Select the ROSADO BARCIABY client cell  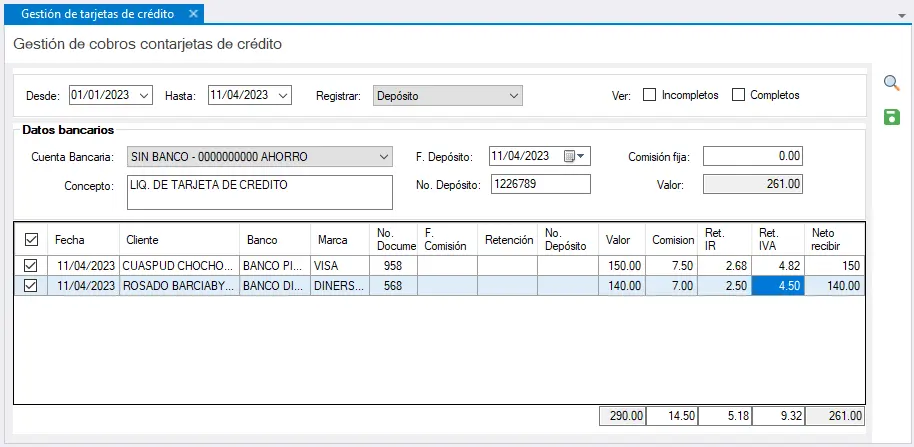[x=180, y=286]
